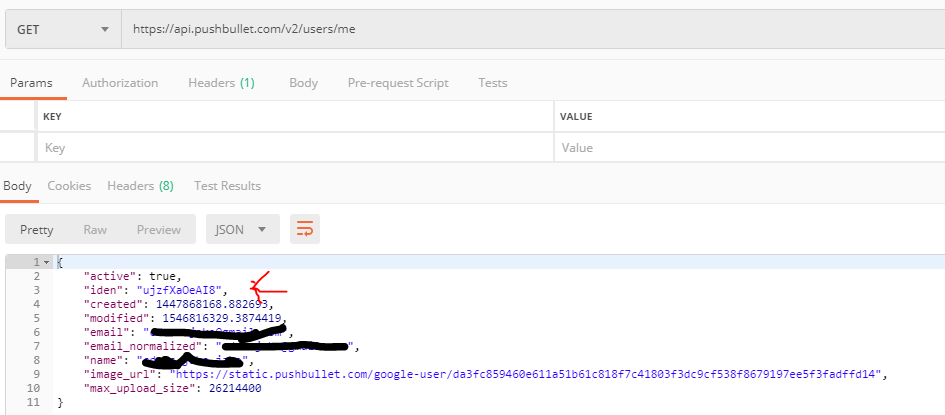Click the max_upload_size value 26214400
The width and height of the screenshot is (945, 415).
pyautogui.click(x=234, y=388)
